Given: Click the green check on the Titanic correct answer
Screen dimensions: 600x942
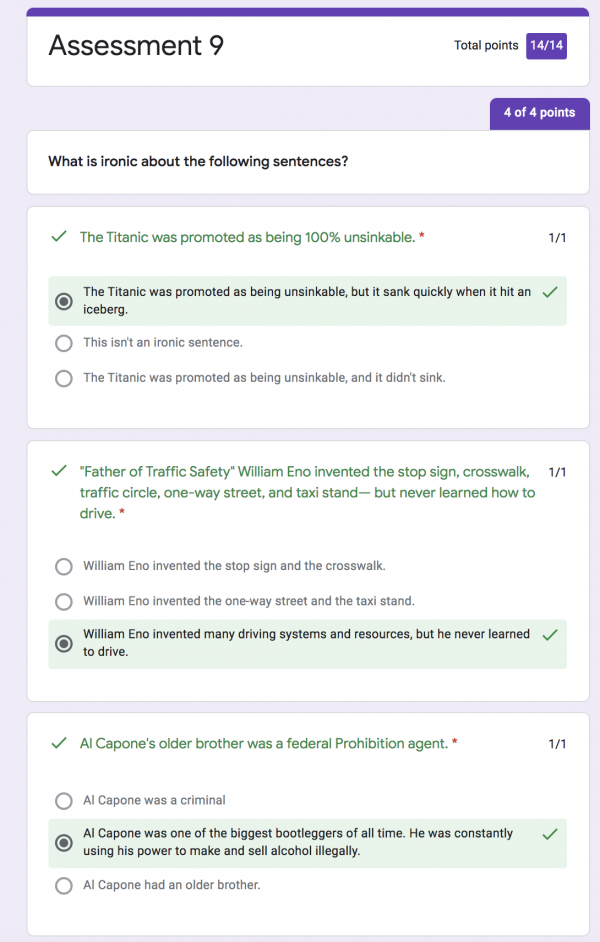Looking at the screenshot, I should coord(549,291).
